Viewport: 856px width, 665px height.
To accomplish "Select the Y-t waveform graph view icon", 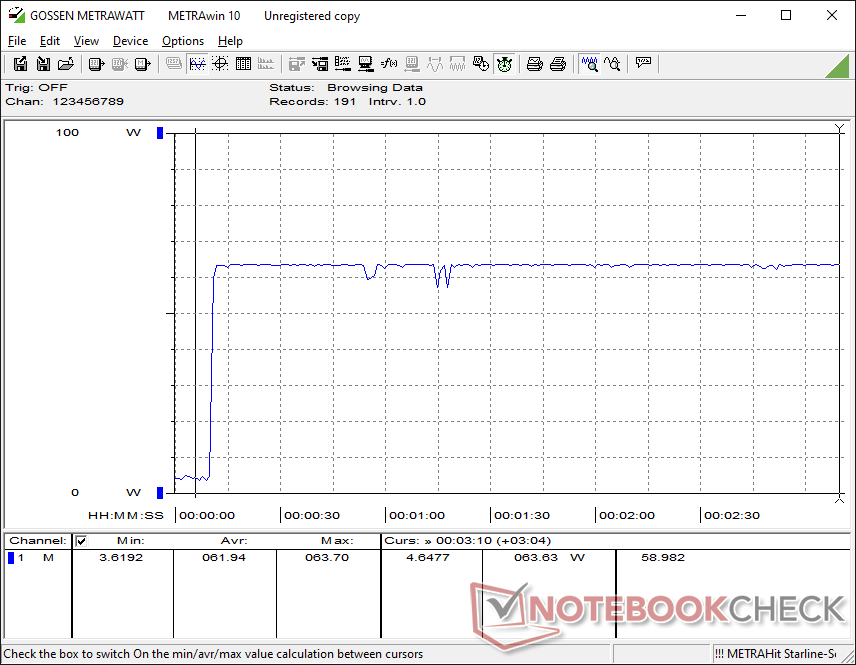I will coord(197,64).
